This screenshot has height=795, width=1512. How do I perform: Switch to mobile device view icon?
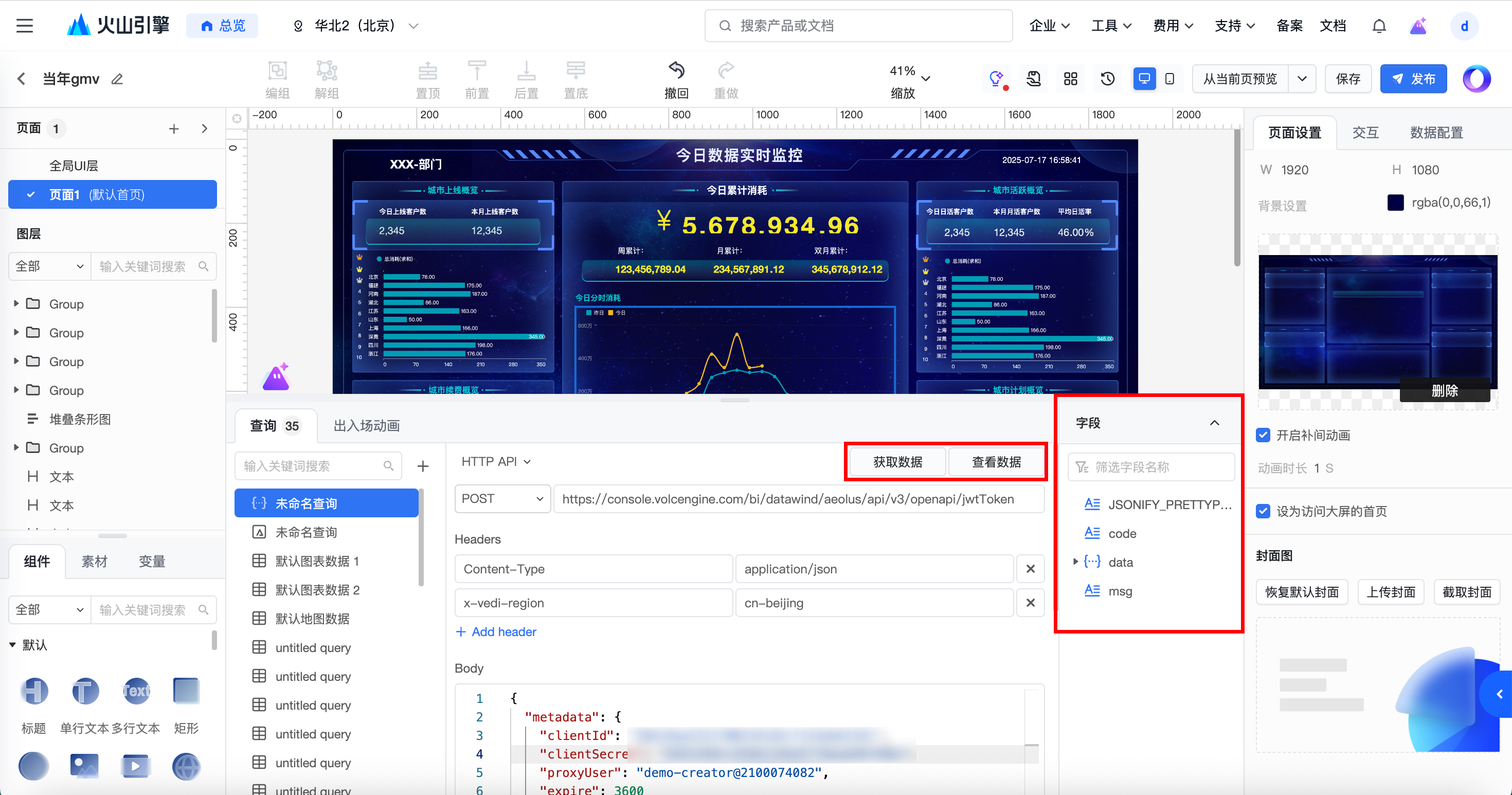[x=1169, y=79]
